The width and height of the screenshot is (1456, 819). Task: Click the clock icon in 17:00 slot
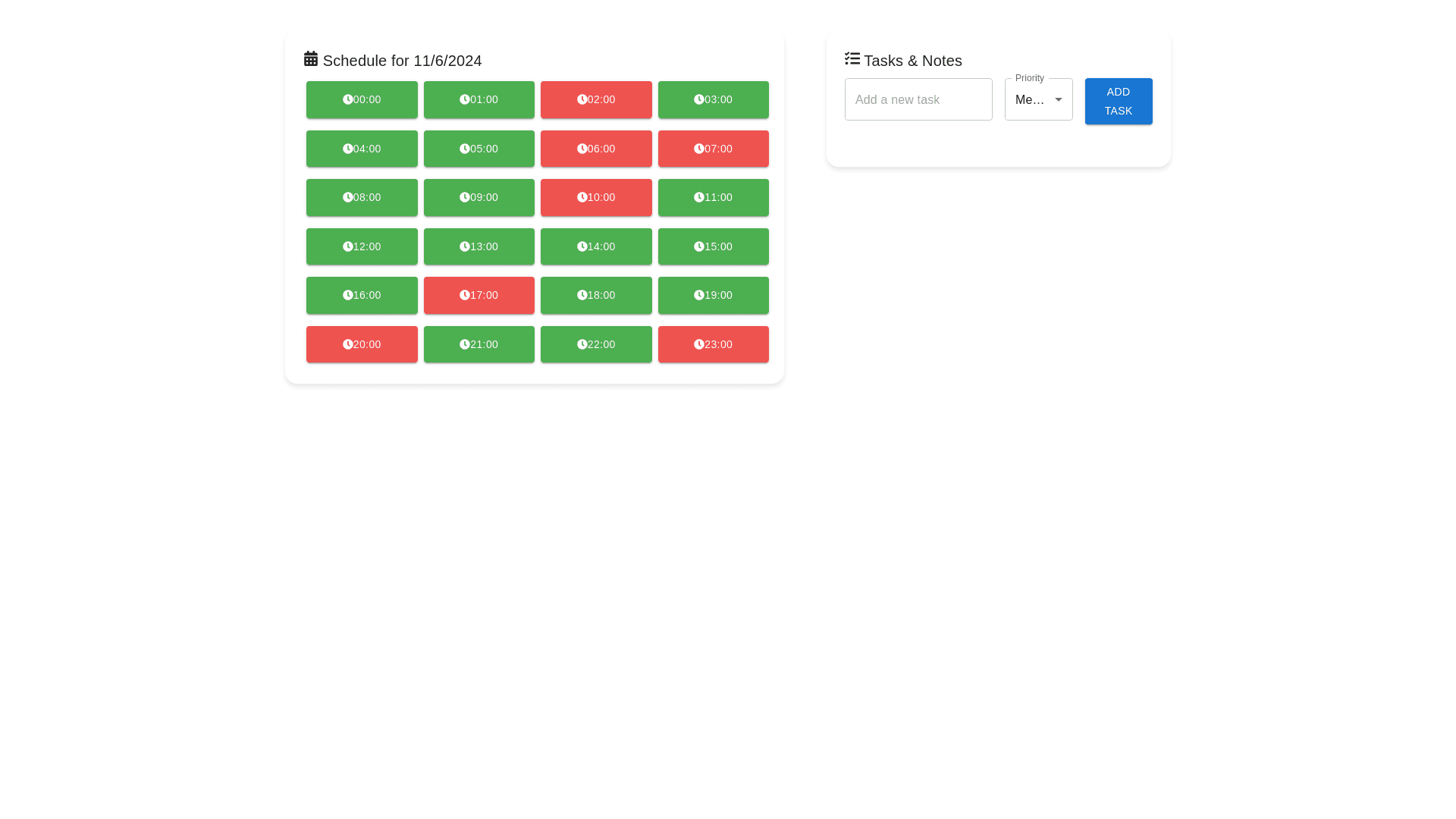pos(464,295)
